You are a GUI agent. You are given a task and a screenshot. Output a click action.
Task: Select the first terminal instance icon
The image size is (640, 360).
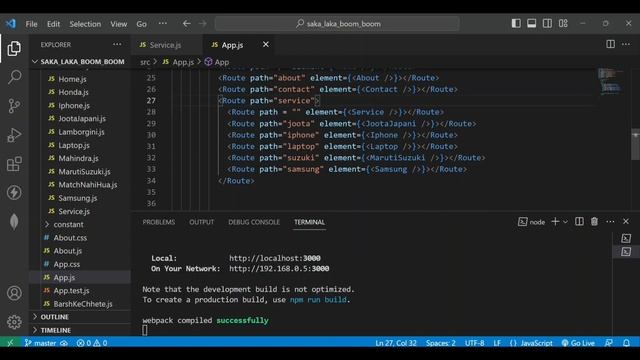click(x=626, y=238)
